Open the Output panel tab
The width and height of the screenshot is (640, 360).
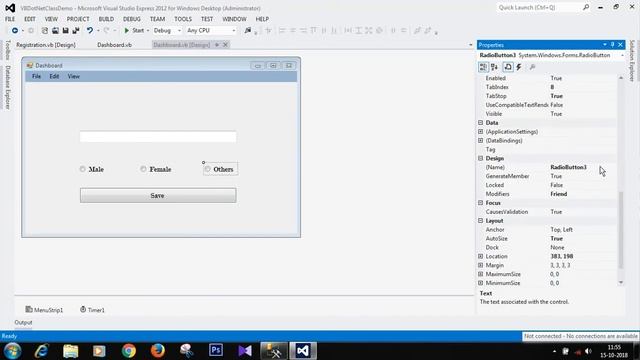pyautogui.click(x=23, y=322)
